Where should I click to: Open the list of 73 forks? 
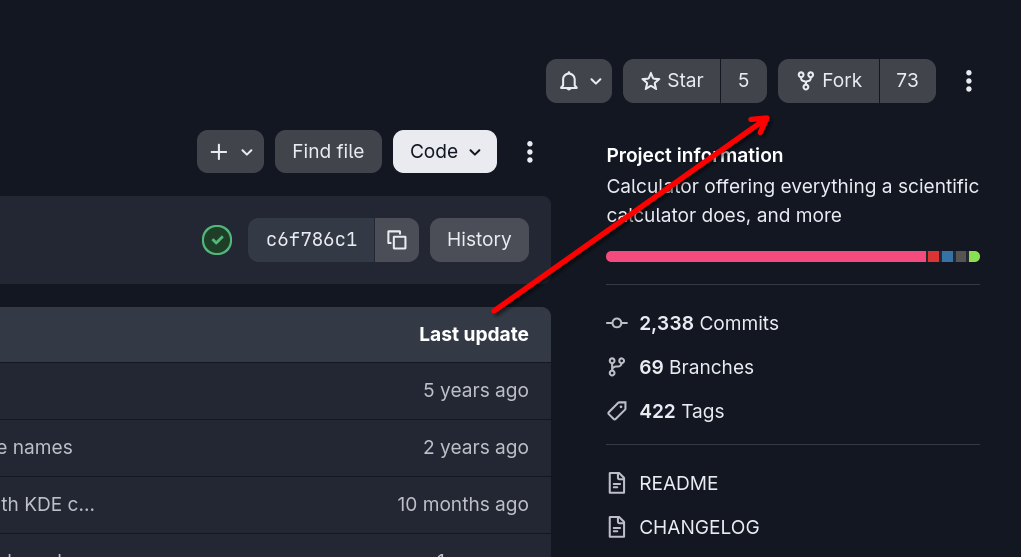(908, 81)
